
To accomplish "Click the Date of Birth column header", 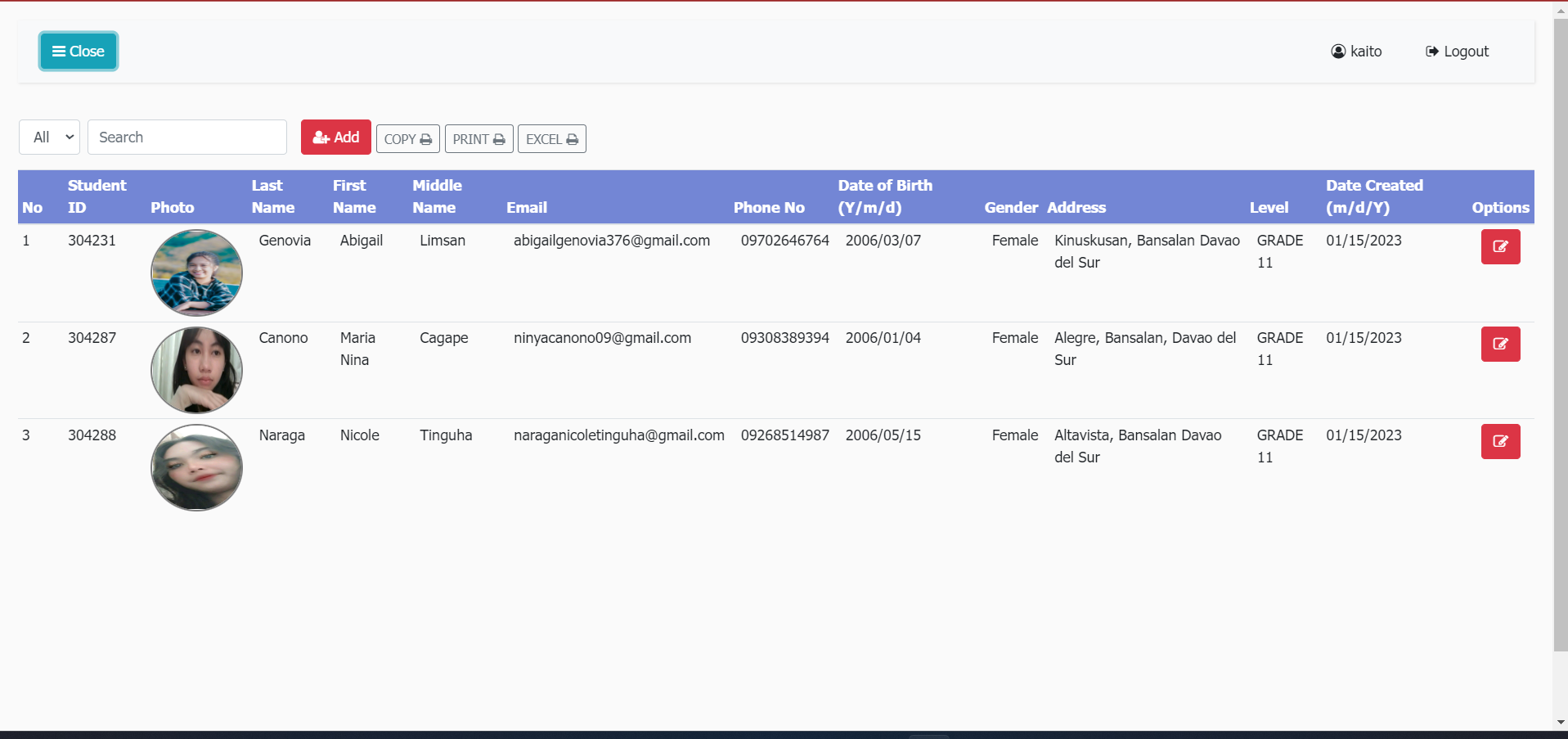I will point(885,196).
